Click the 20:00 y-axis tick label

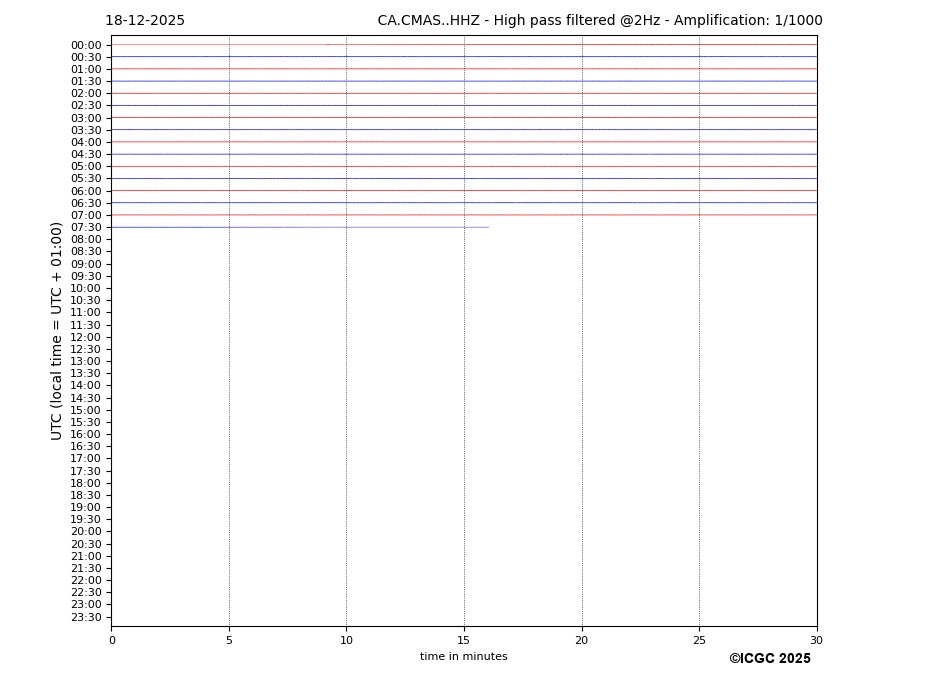[86, 532]
